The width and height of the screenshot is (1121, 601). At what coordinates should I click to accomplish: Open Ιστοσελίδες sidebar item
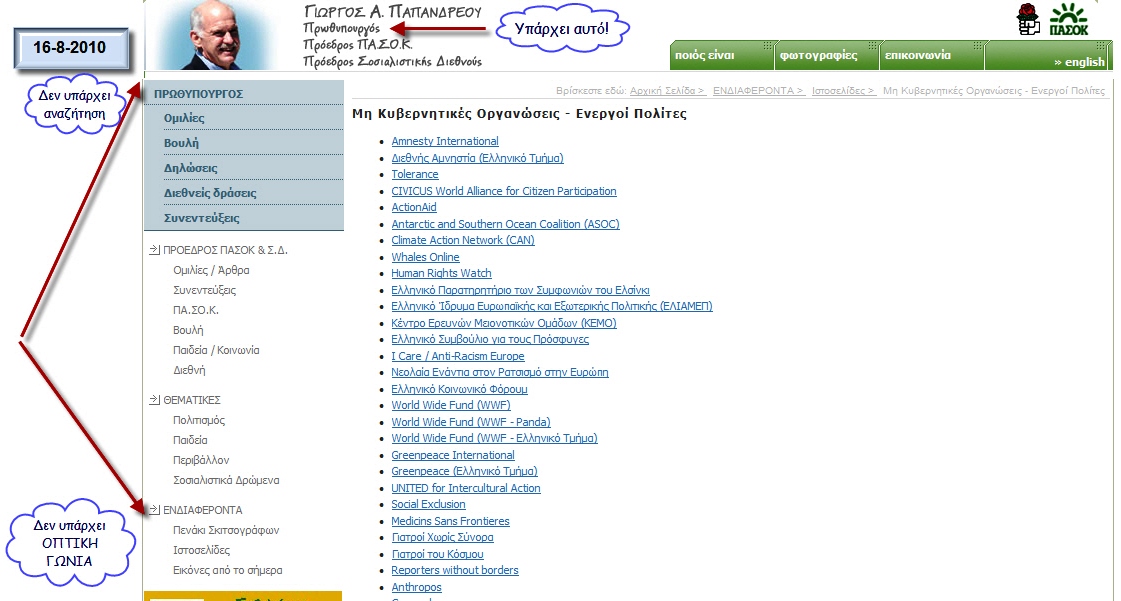202,550
